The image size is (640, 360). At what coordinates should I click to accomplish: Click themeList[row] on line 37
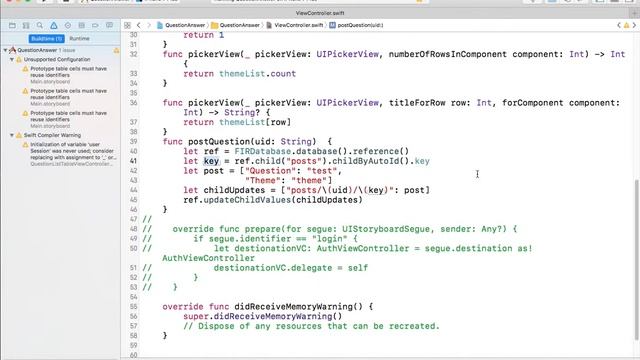[255, 122]
